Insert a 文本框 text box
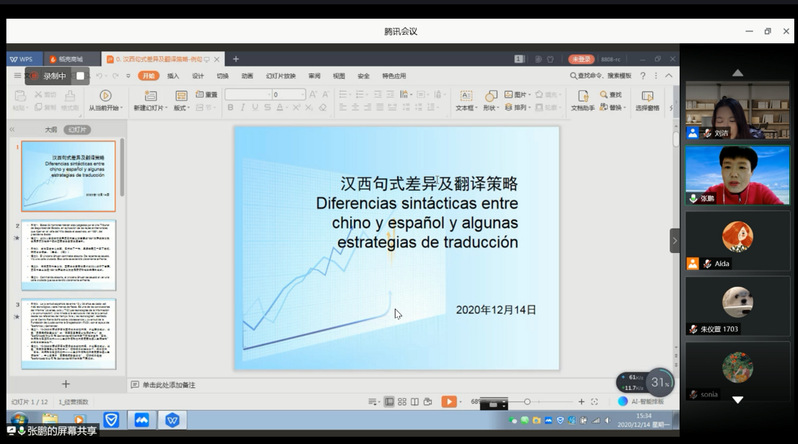The image size is (798, 444). point(466,100)
